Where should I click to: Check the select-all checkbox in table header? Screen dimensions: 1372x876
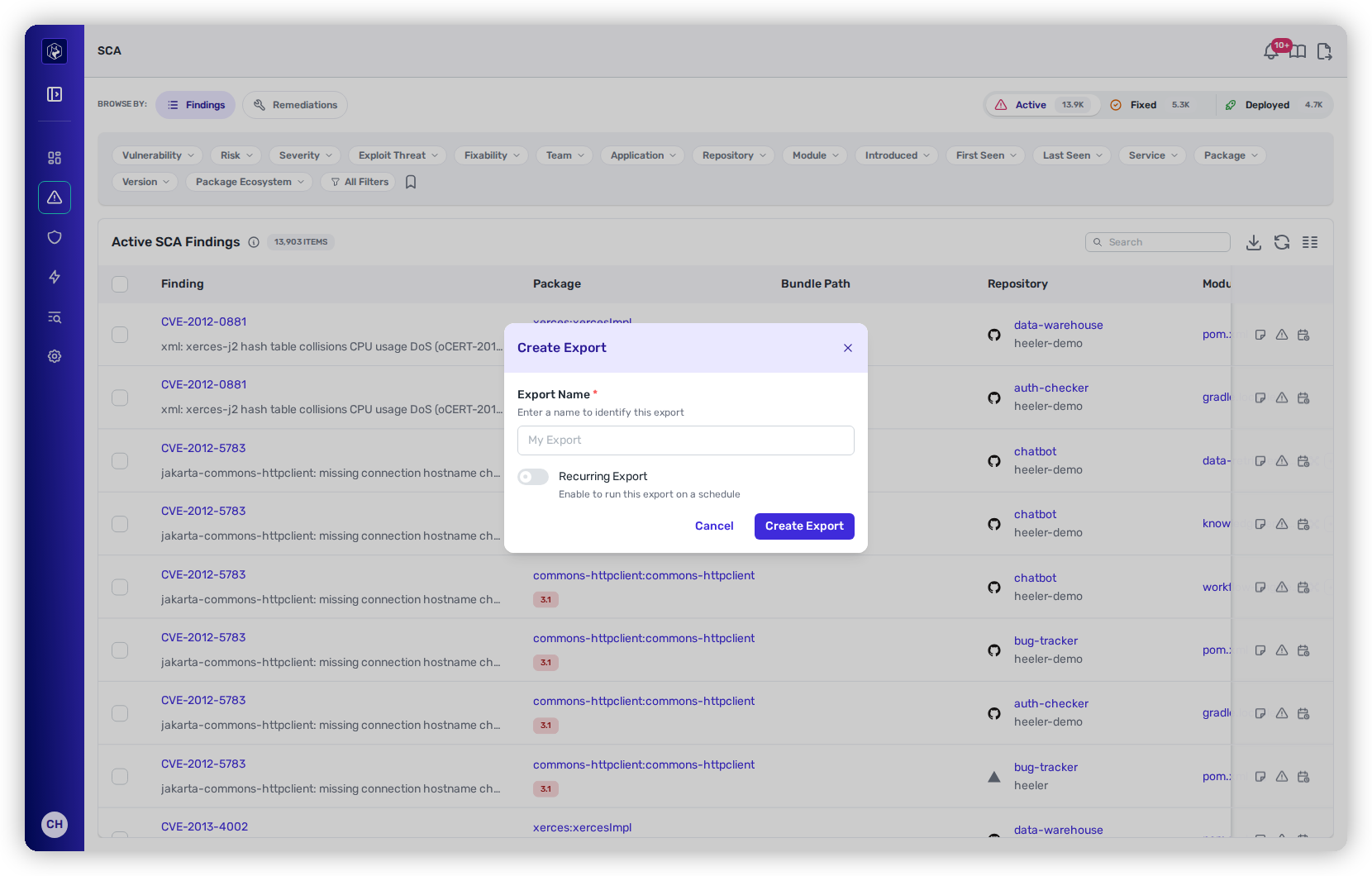pyautogui.click(x=120, y=284)
